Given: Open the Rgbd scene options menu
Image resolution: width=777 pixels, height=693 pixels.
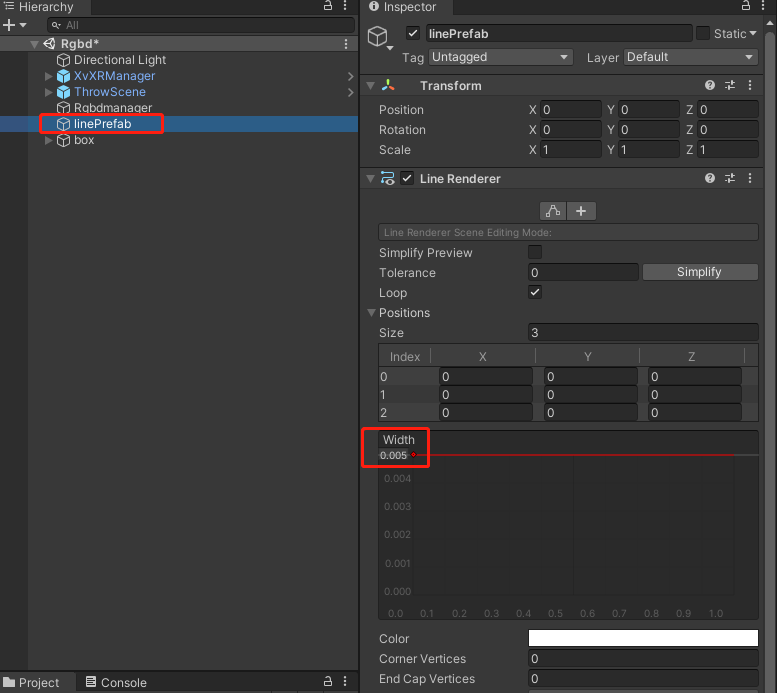Looking at the screenshot, I should [x=346, y=44].
